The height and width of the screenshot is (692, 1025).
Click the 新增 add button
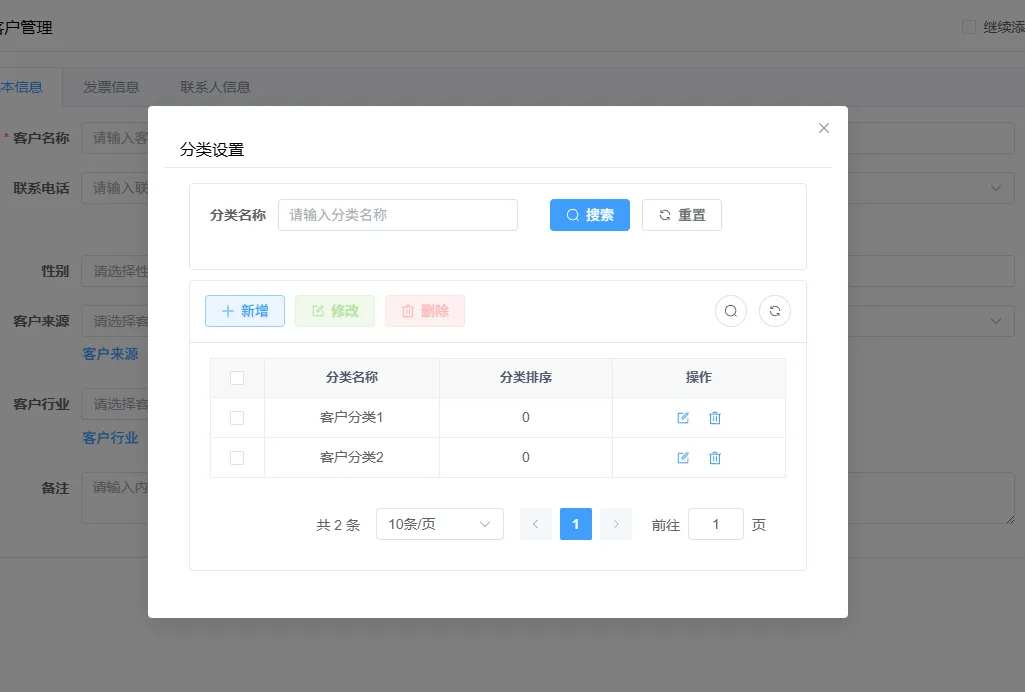point(245,311)
